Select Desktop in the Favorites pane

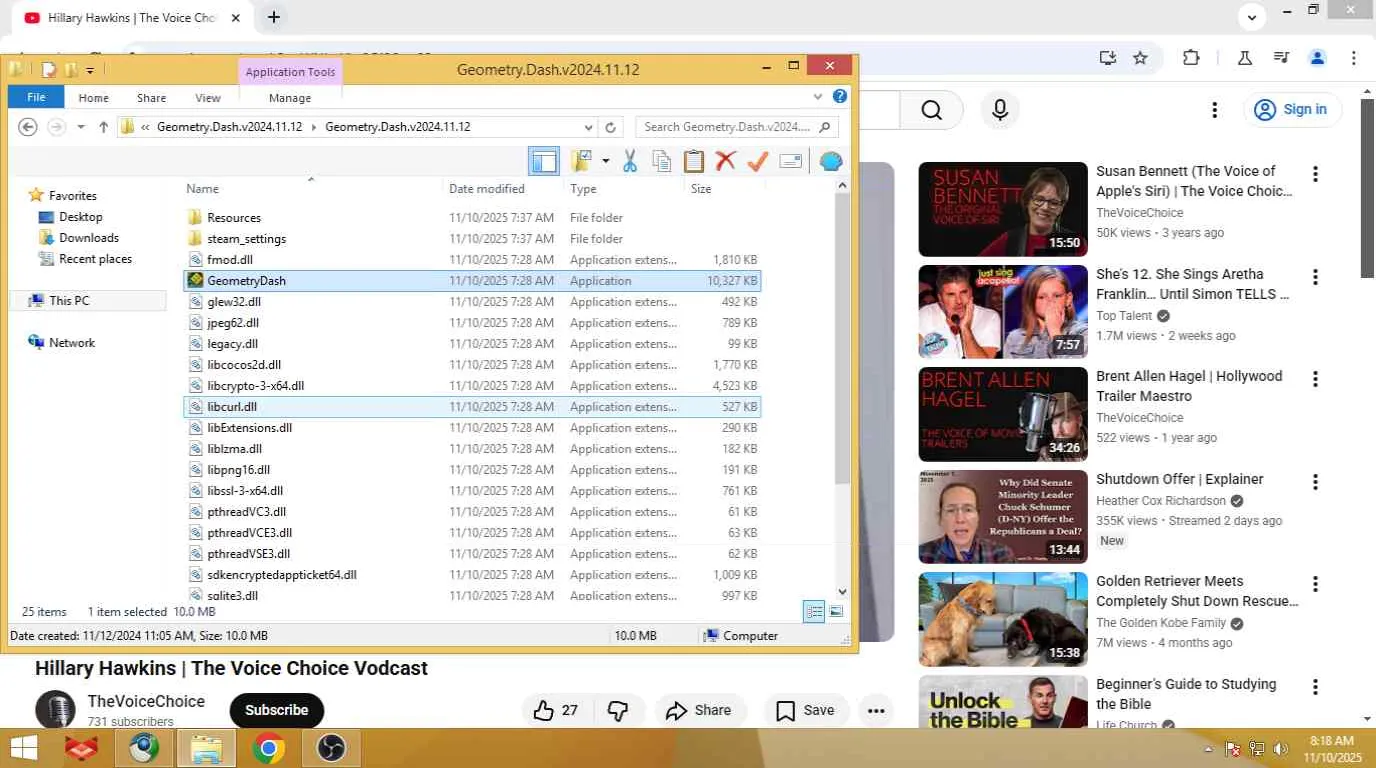pyautogui.click(x=80, y=217)
